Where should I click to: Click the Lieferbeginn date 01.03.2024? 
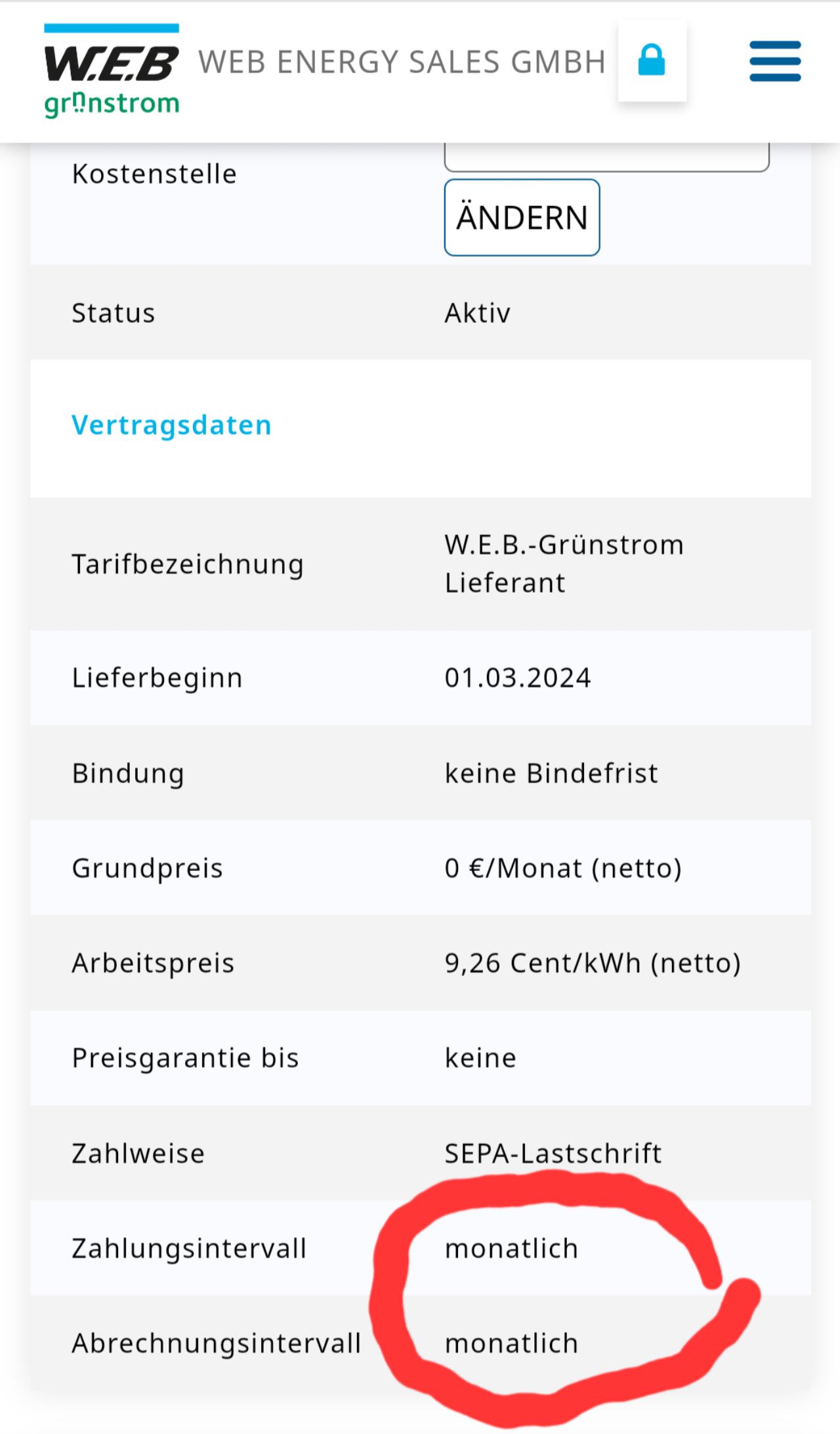click(x=517, y=677)
